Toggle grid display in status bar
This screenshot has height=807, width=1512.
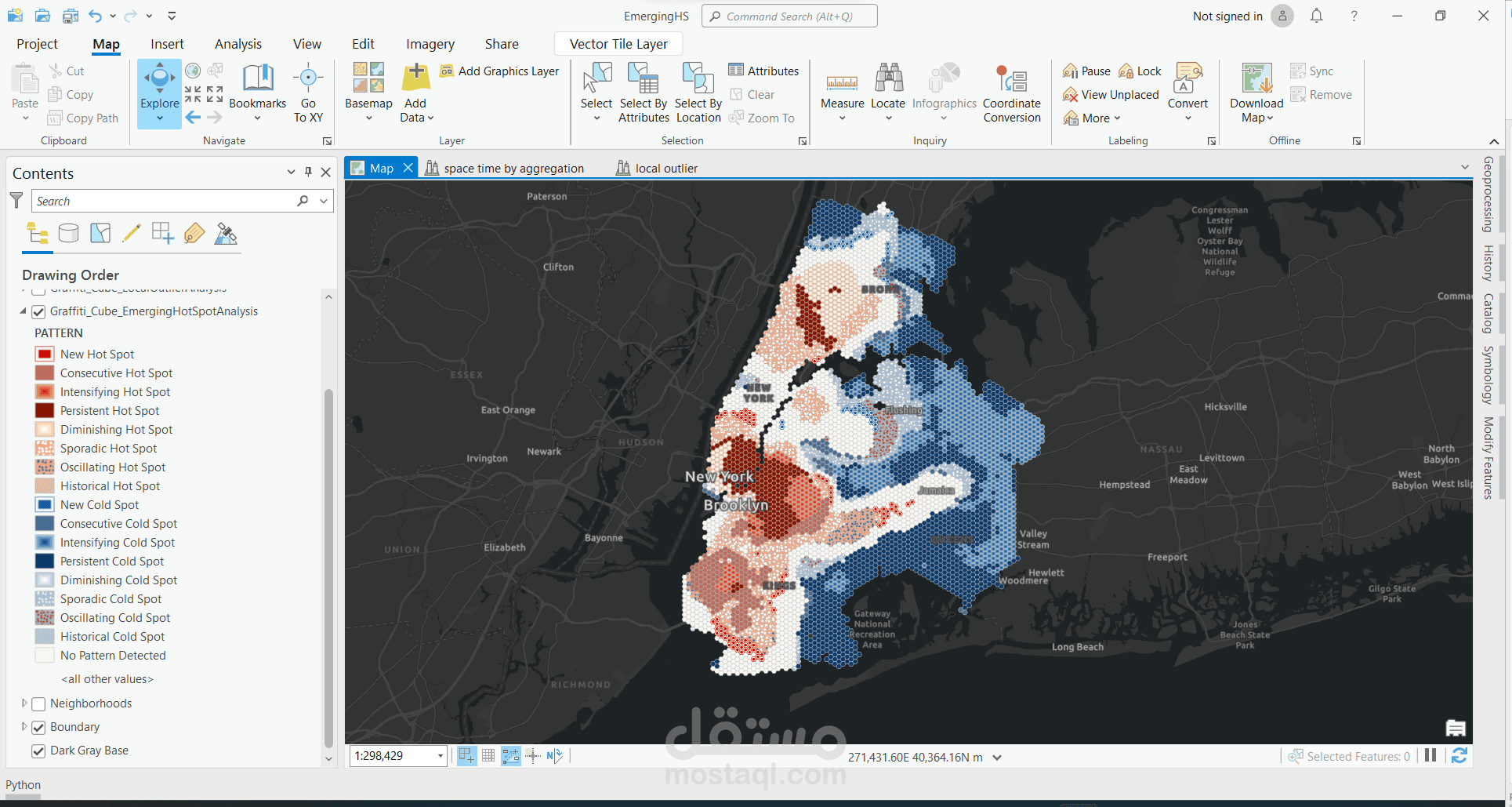[488, 755]
